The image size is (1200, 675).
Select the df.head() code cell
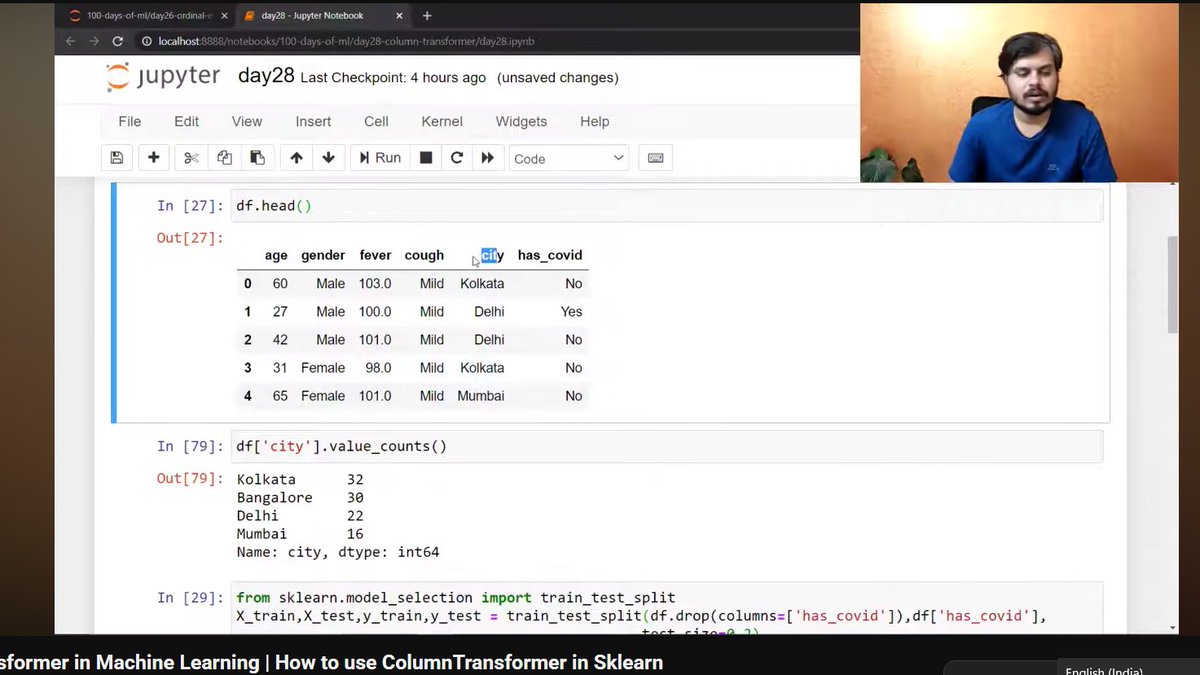[667, 206]
